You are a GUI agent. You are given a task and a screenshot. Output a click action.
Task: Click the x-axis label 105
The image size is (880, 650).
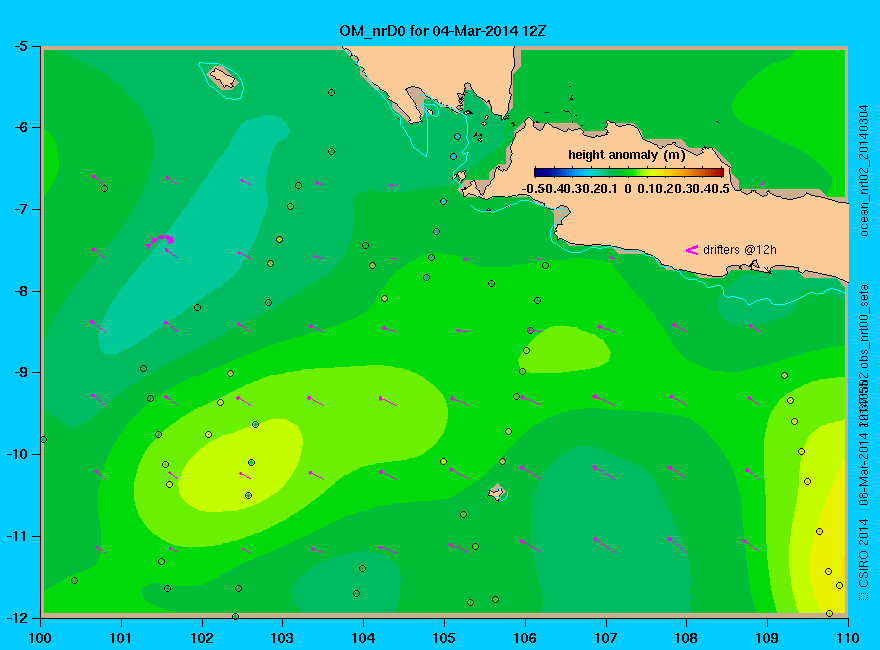[444, 638]
